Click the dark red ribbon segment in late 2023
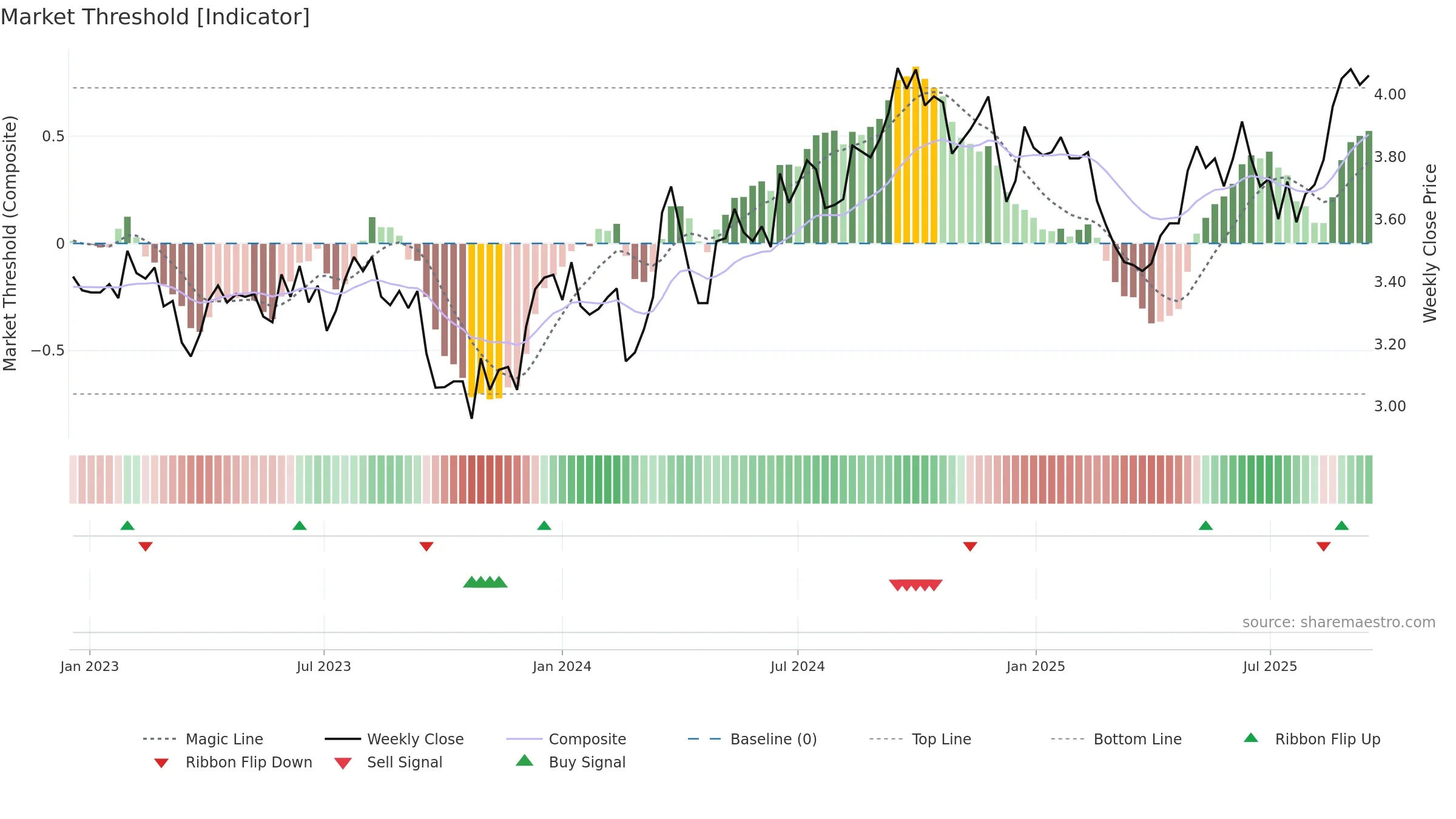 coord(485,479)
